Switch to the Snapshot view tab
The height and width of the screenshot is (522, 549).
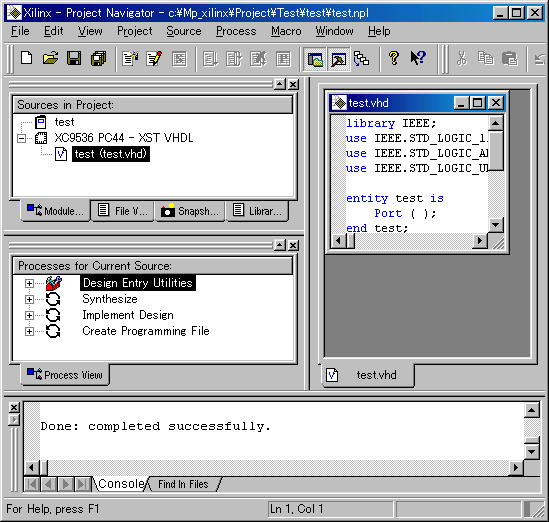pyautogui.click(x=190, y=211)
